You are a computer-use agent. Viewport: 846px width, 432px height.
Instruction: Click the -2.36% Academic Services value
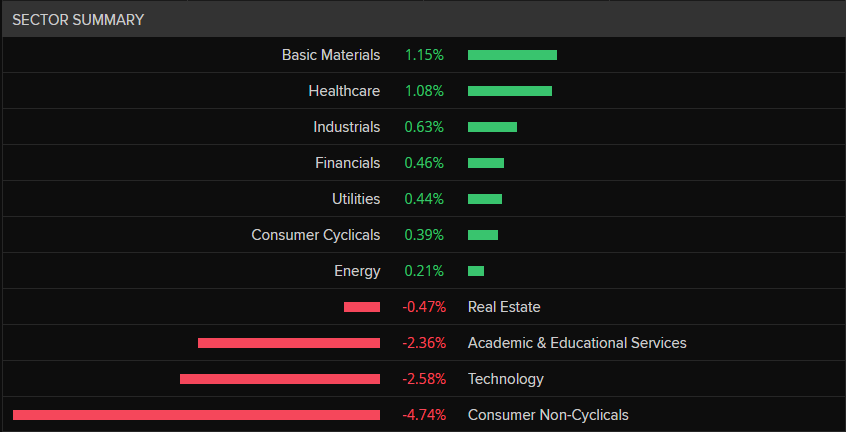(x=424, y=343)
